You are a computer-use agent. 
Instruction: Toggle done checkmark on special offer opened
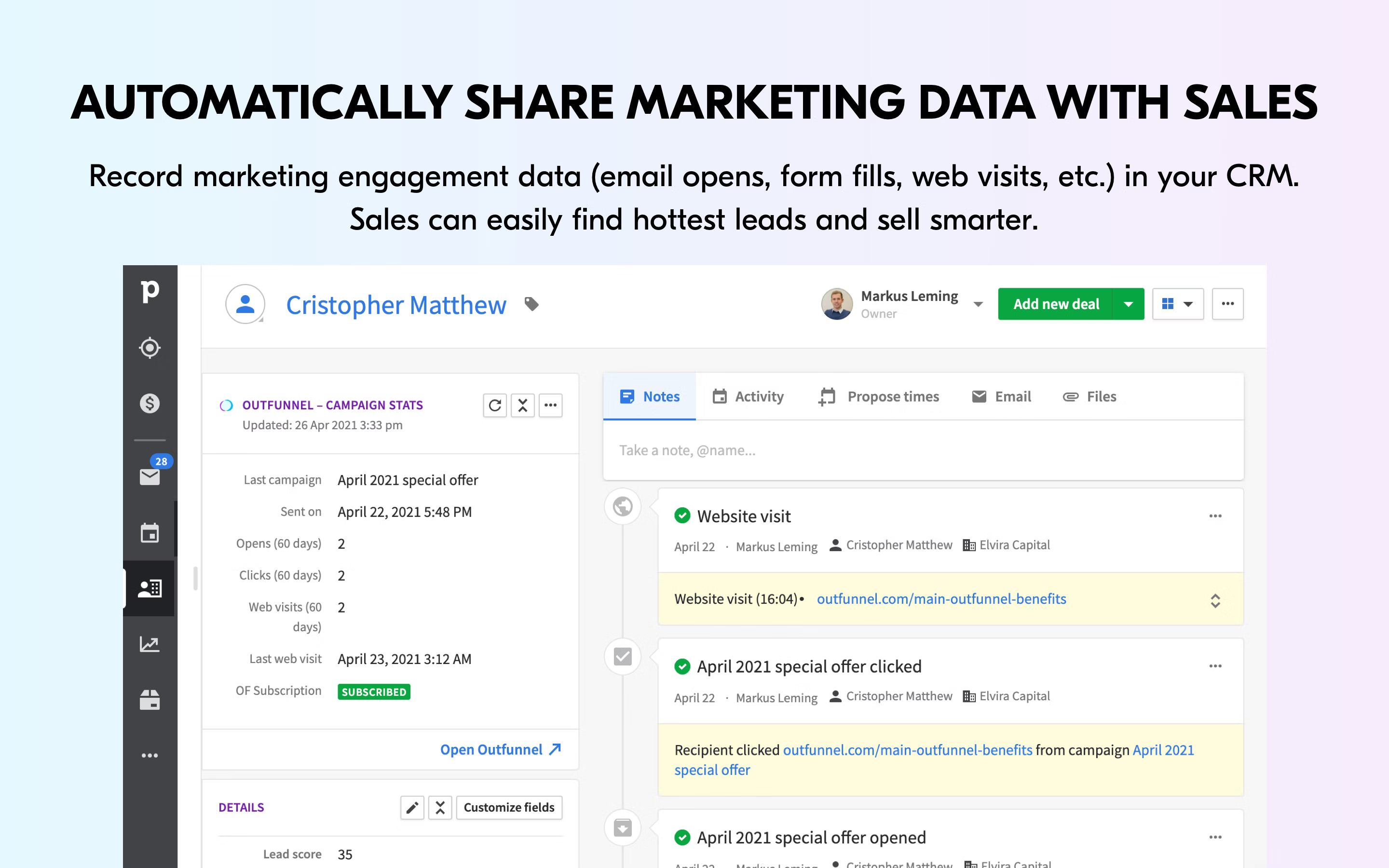click(x=682, y=837)
